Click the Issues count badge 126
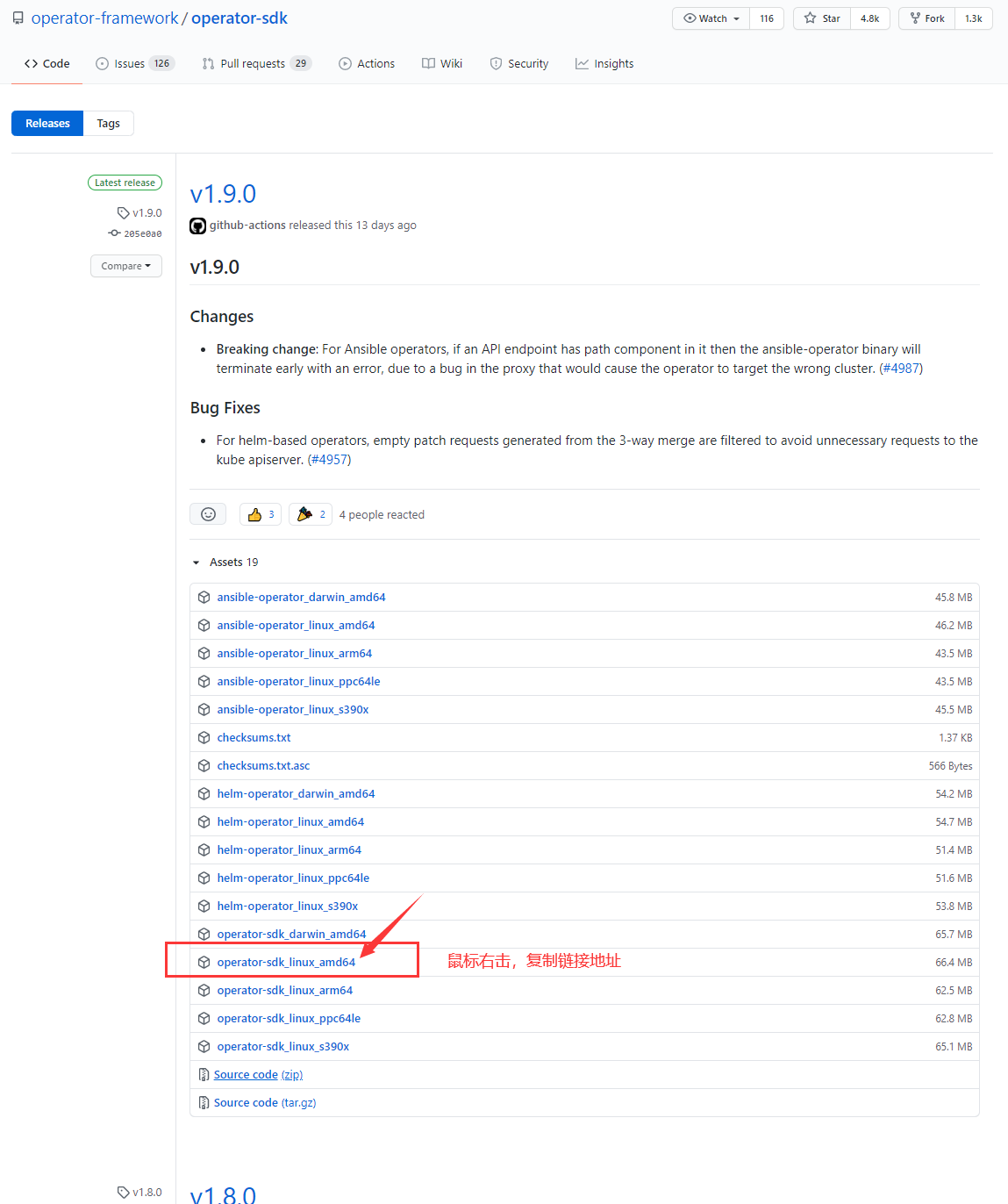1008x1204 pixels. coord(162,63)
